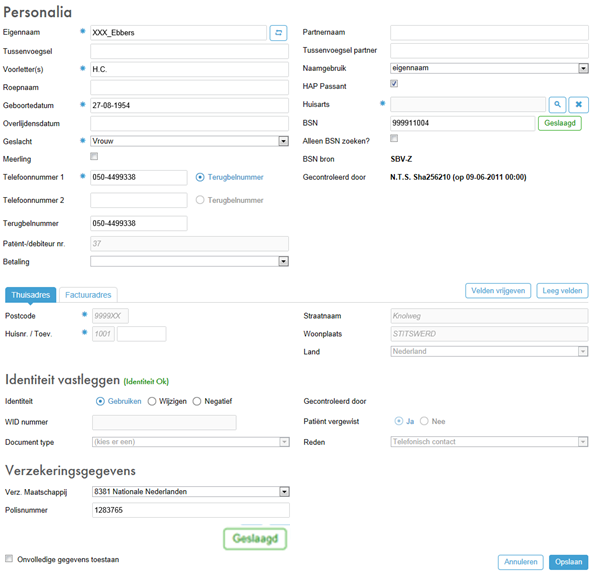Click the Eigennaam input field
The height and width of the screenshot is (575, 597).
pyautogui.click(x=178, y=33)
